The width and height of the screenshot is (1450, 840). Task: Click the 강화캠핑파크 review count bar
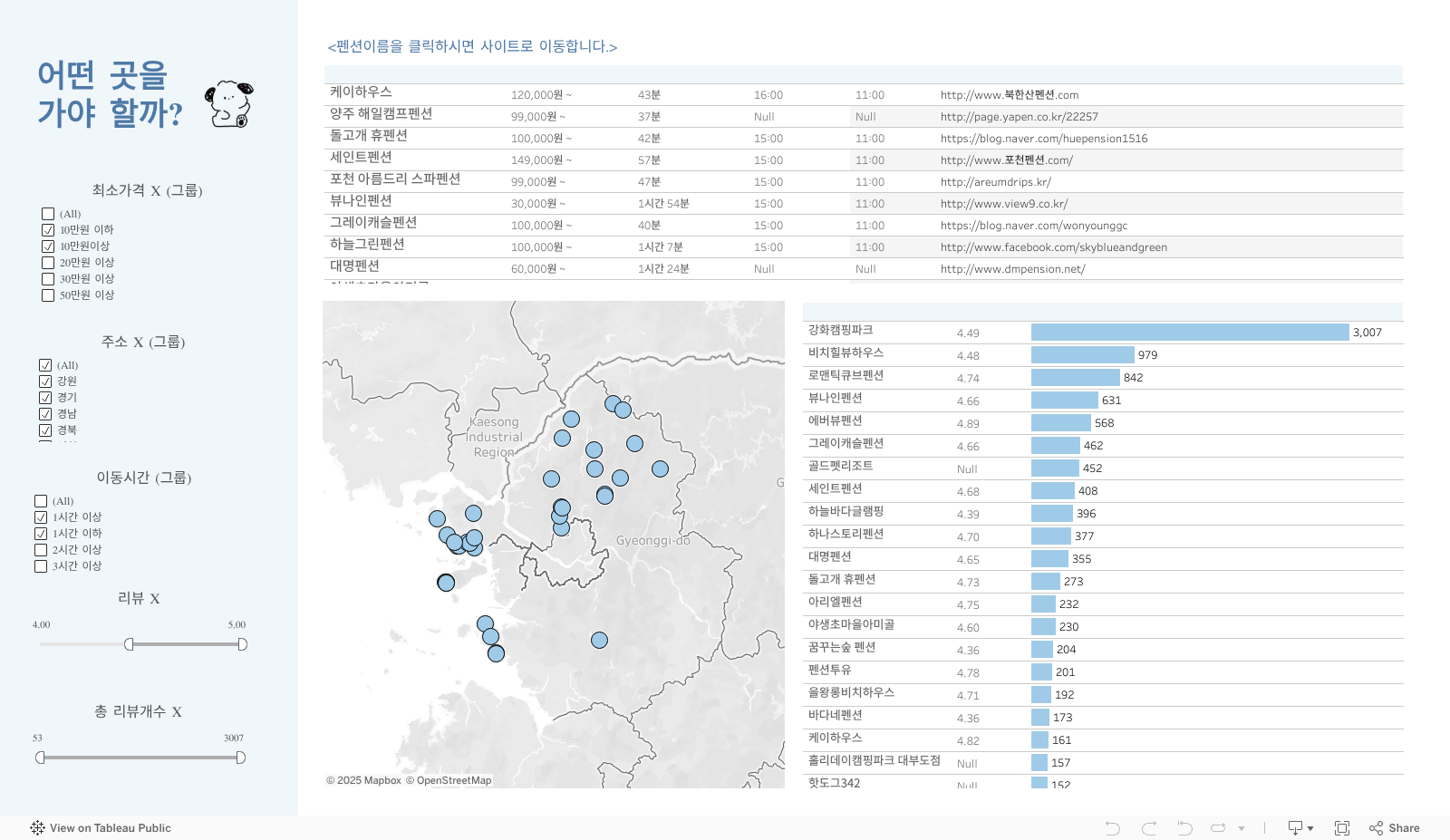[x=1190, y=333]
